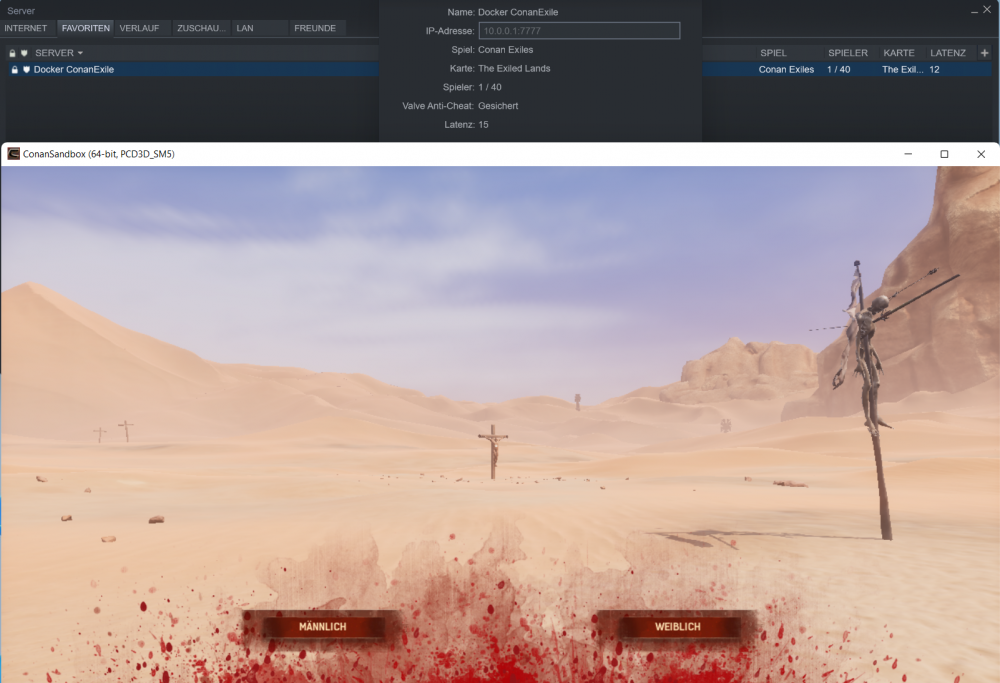Choose WEIBLICH character gender

pyautogui.click(x=677, y=627)
